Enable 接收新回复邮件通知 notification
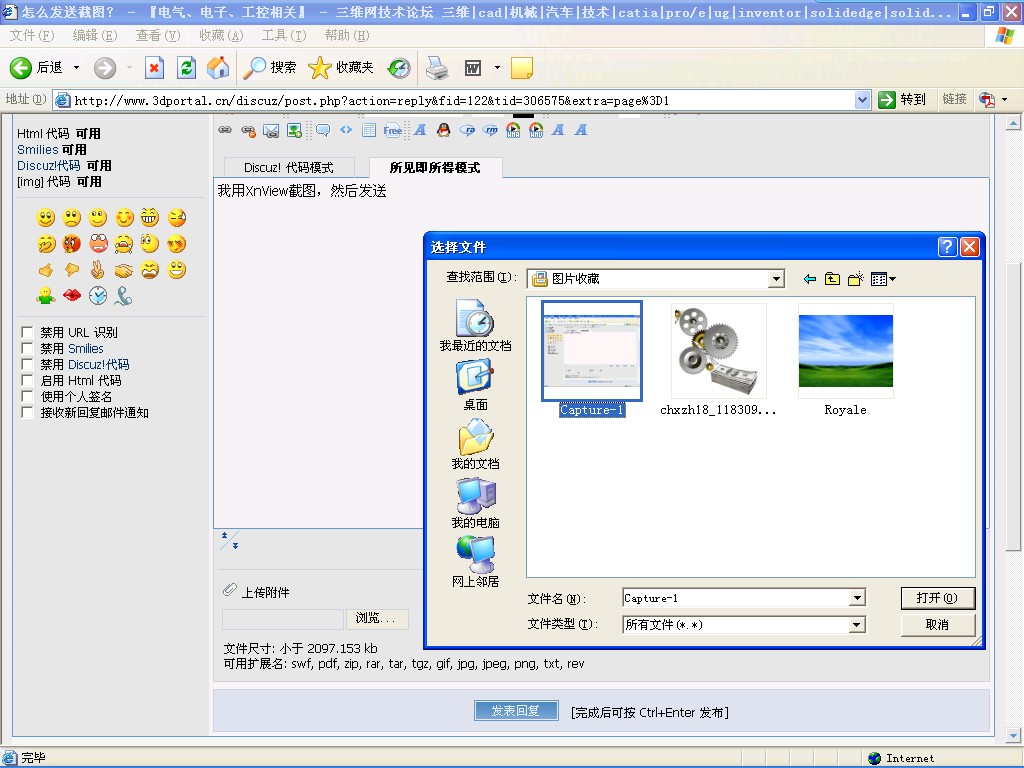 [x=26, y=412]
